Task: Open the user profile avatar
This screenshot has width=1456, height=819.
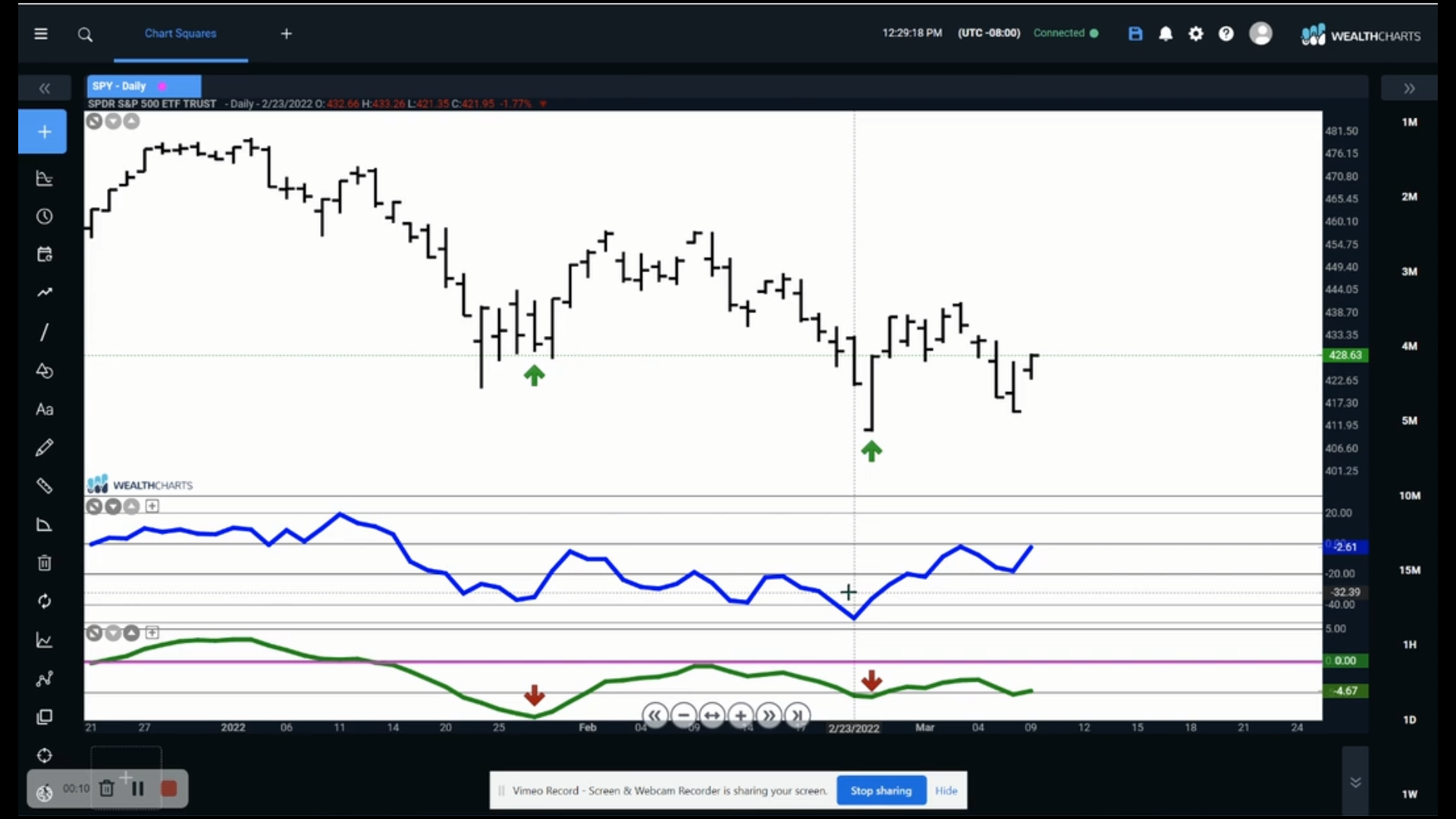Action: (x=1260, y=33)
